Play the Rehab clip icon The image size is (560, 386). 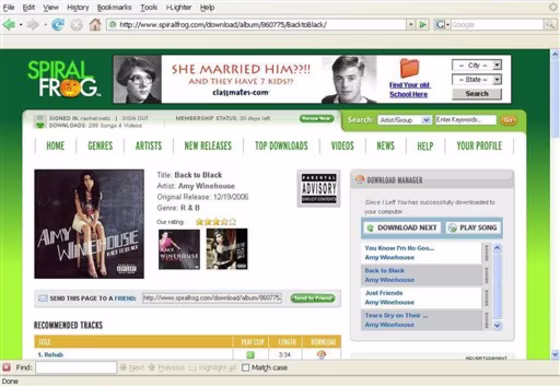click(x=251, y=355)
